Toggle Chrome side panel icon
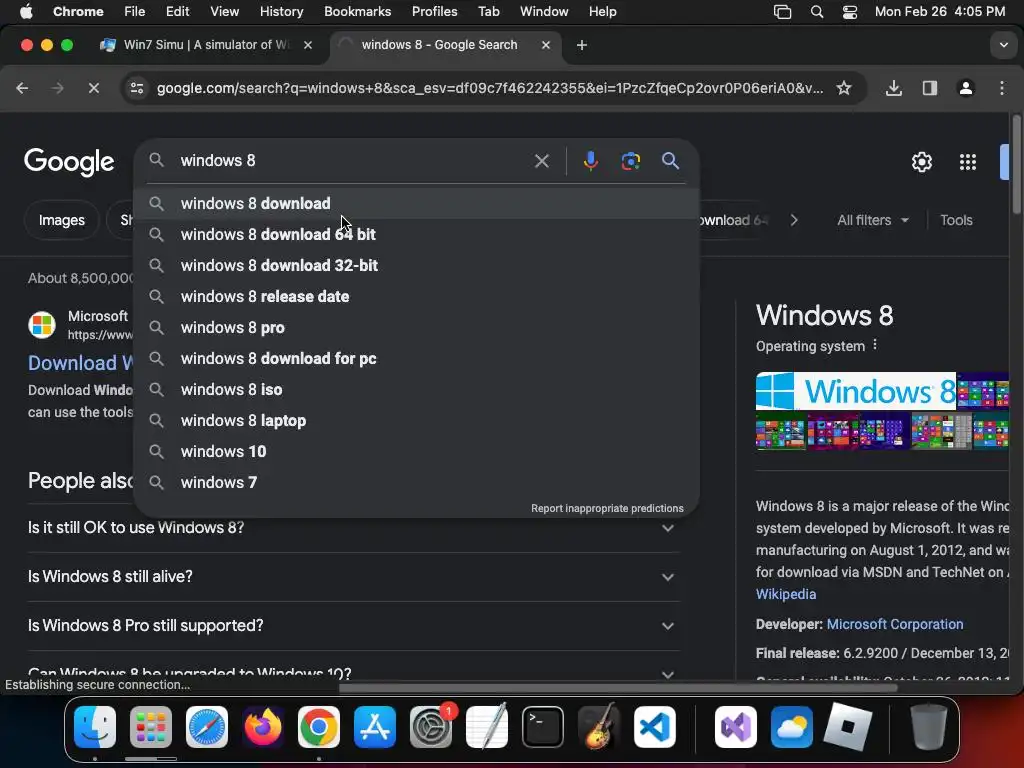Screen dimensions: 1024x768 tap(929, 88)
